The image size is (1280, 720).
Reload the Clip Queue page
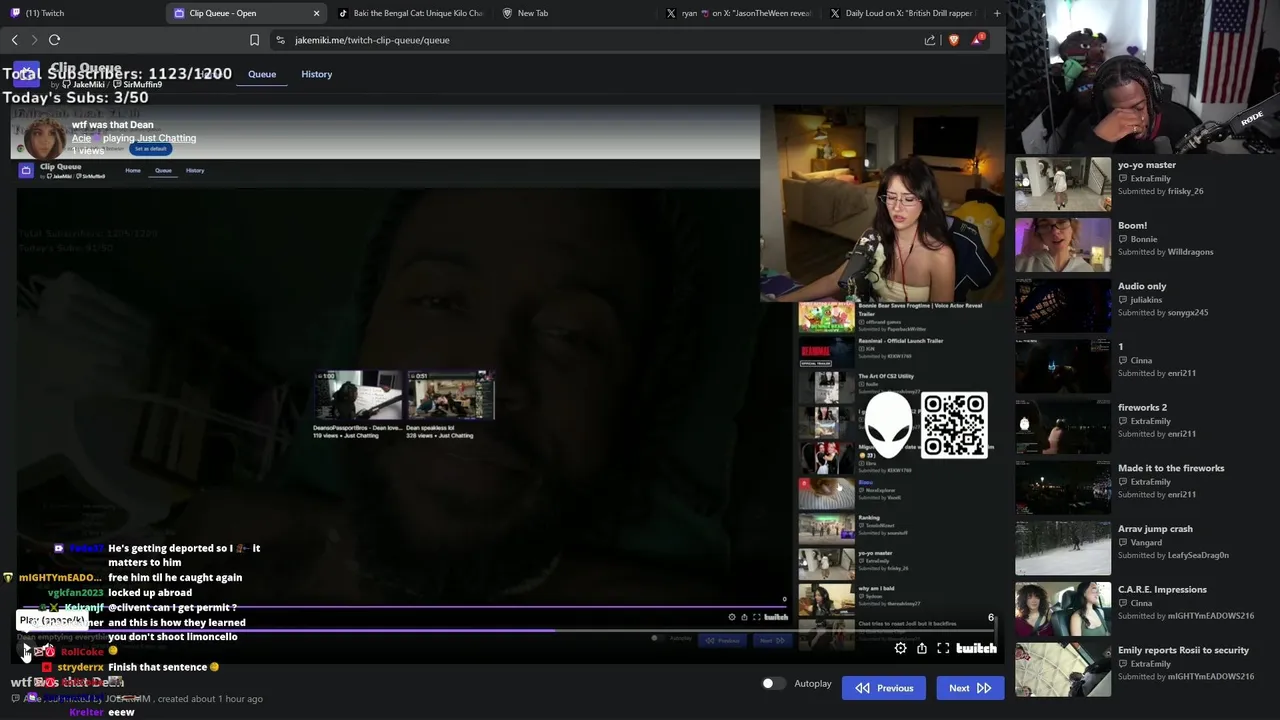54,40
